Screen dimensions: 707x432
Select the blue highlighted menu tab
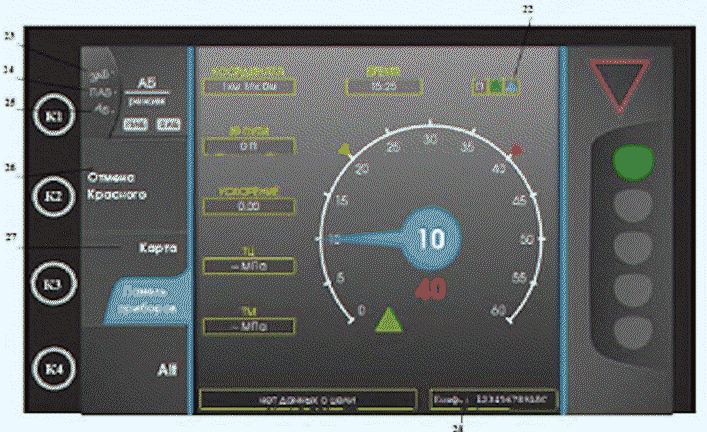tap(147, 299)
